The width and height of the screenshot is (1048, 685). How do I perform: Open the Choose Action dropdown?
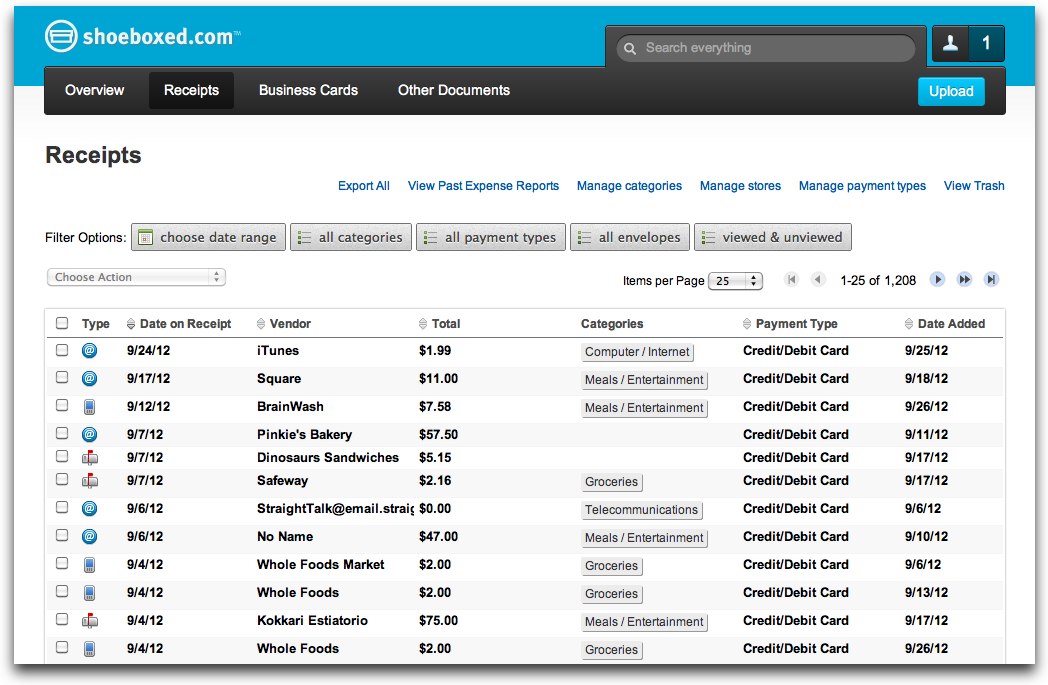click(136, 277)
